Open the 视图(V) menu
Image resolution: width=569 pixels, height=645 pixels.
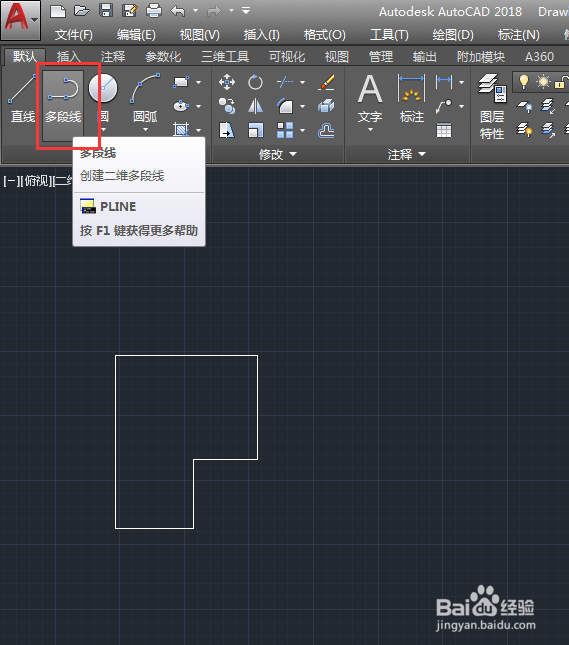point(200,35)
